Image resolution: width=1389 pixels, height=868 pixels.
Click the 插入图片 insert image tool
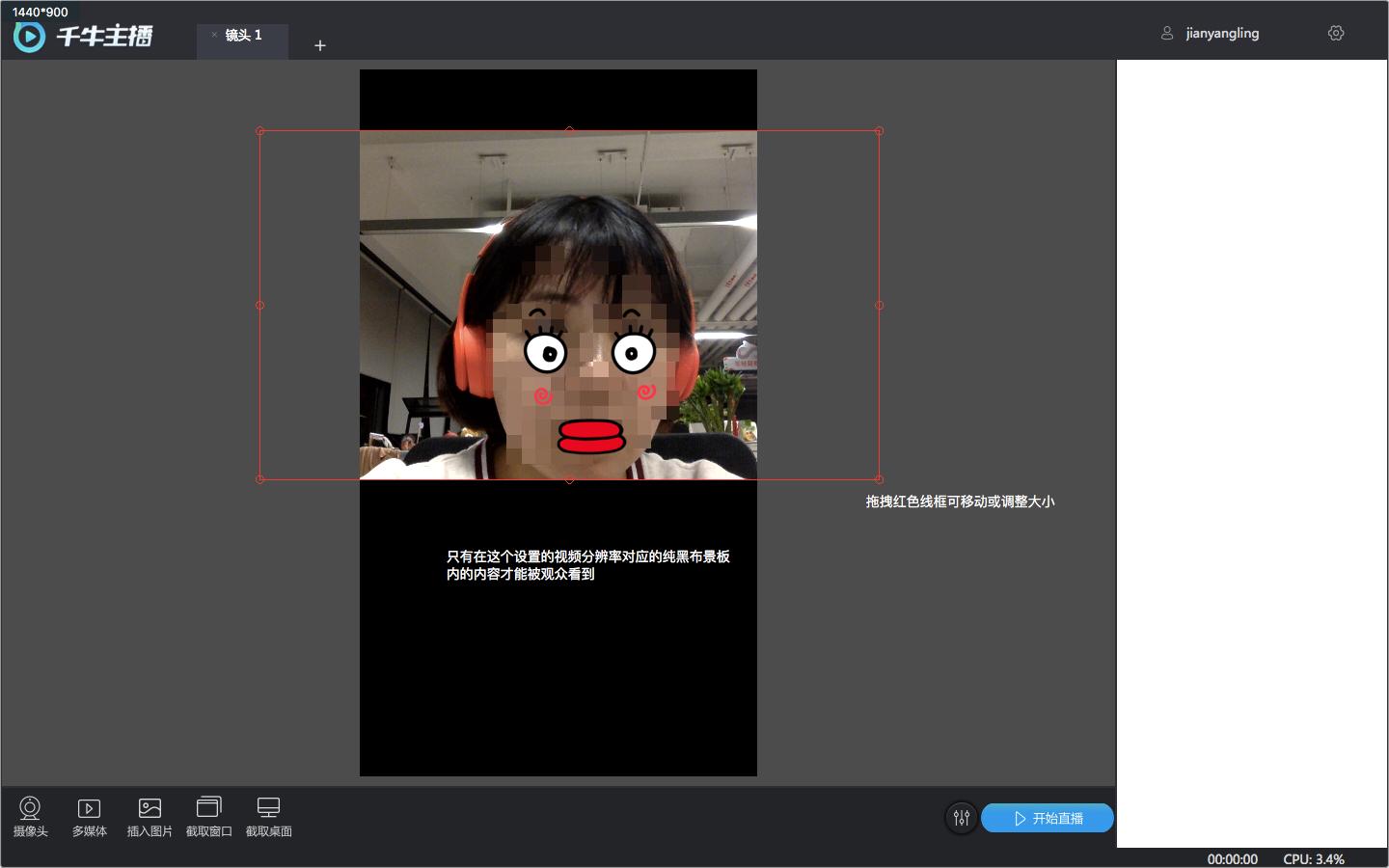(x=149, y=816)
